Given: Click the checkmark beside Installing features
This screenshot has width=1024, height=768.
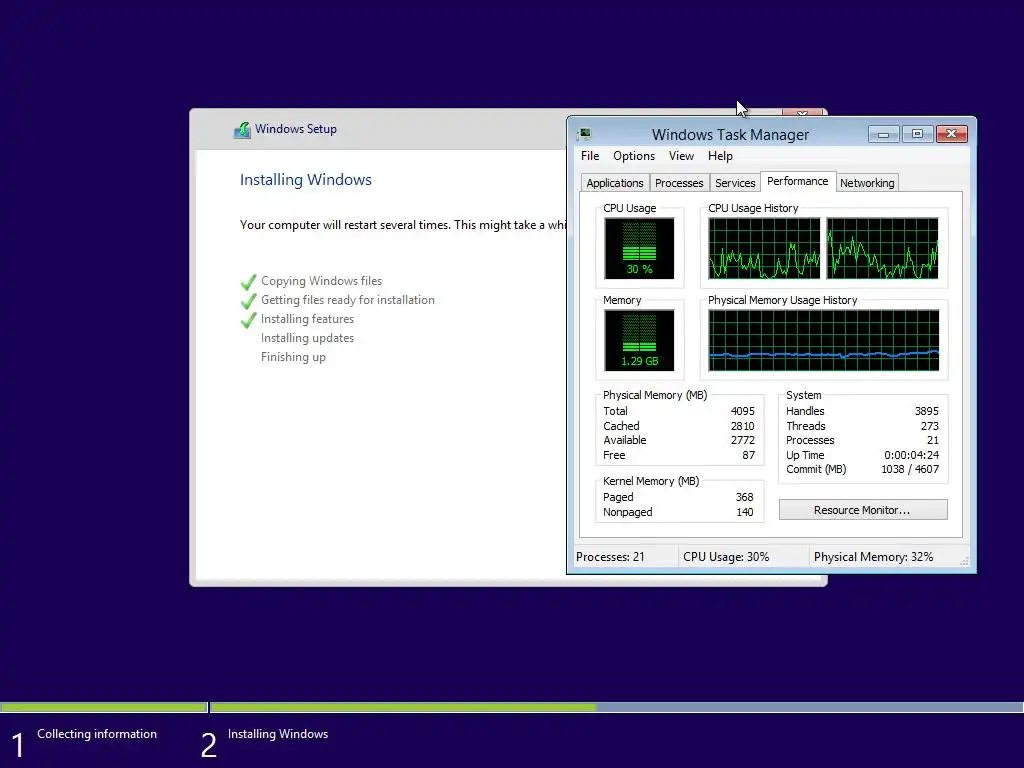Looking at the screenshot, I should click(x=248, y=319).
